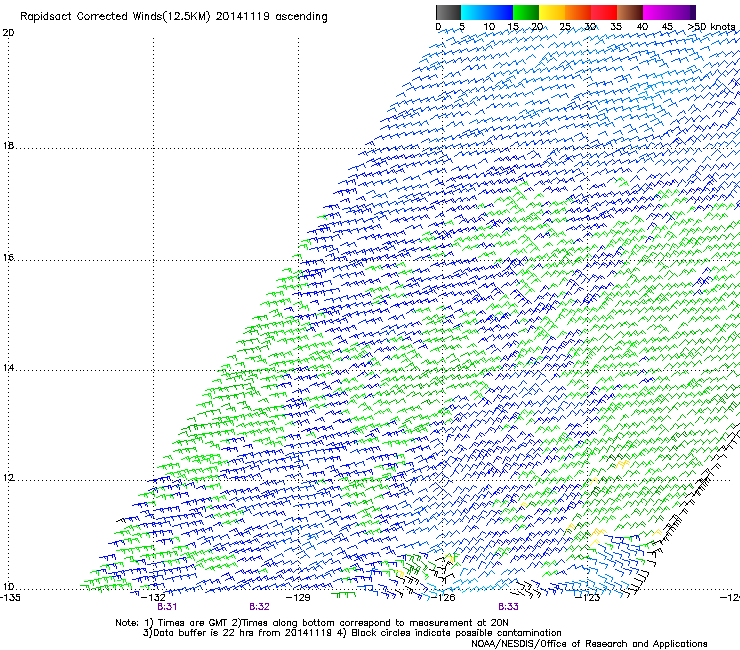The width and height of the screenshot is (740, 650).
Task: Click the legend tick label '25'
Action: (x=565, y=26)
